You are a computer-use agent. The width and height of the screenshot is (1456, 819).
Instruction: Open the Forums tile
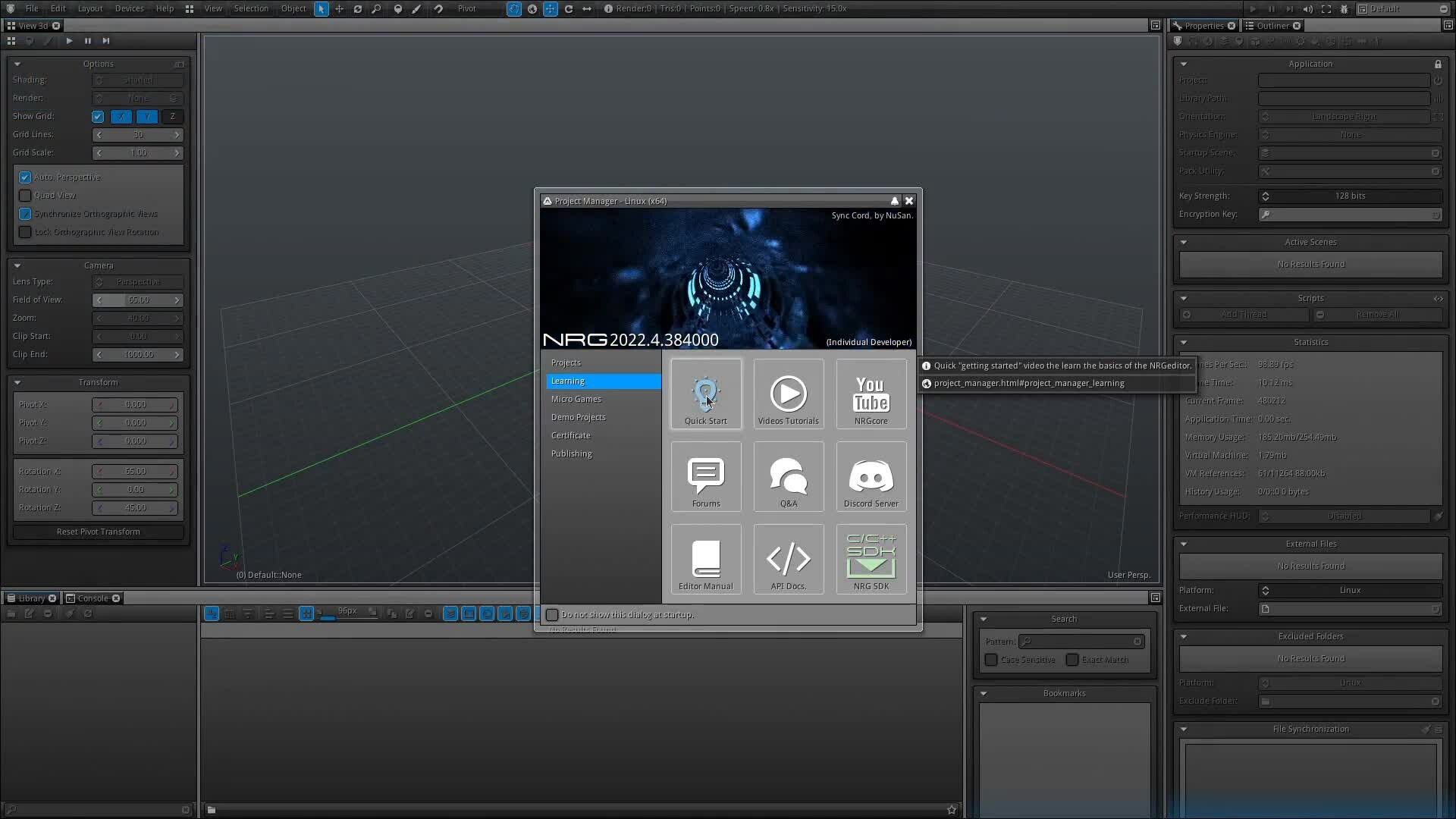pyautogui.click(x=705, y=477)
